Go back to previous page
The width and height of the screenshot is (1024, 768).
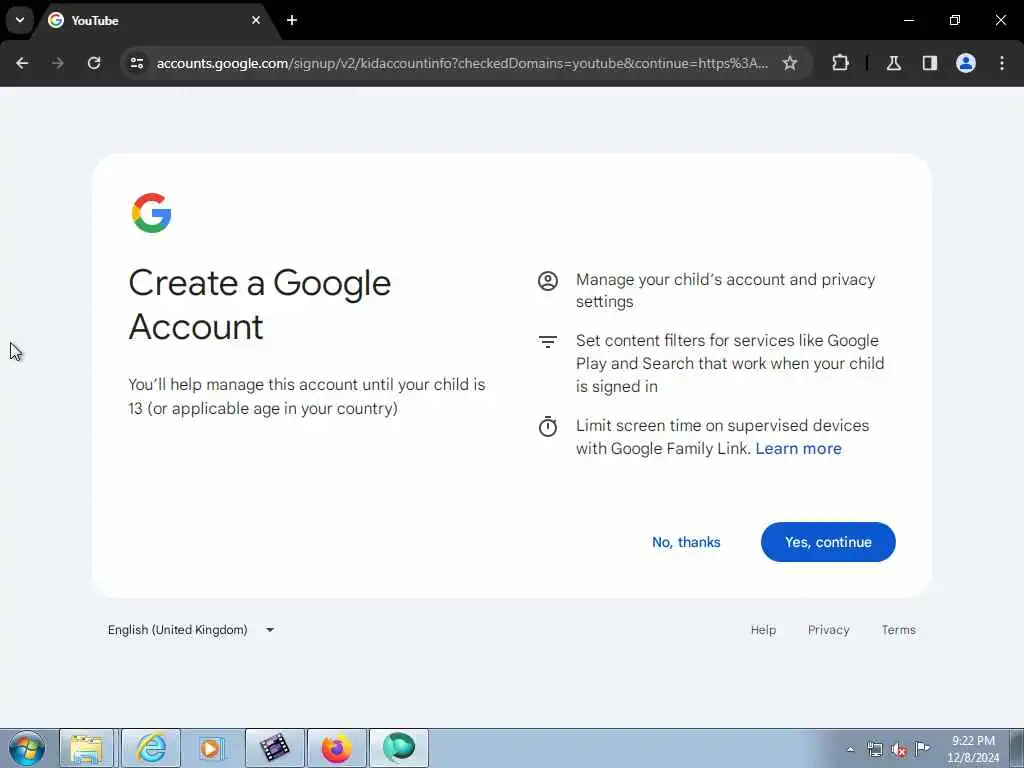coord(22,63)
